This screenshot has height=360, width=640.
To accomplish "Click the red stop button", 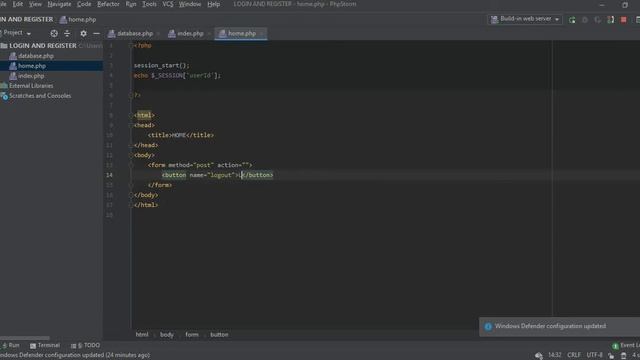I will click(624, 20).
